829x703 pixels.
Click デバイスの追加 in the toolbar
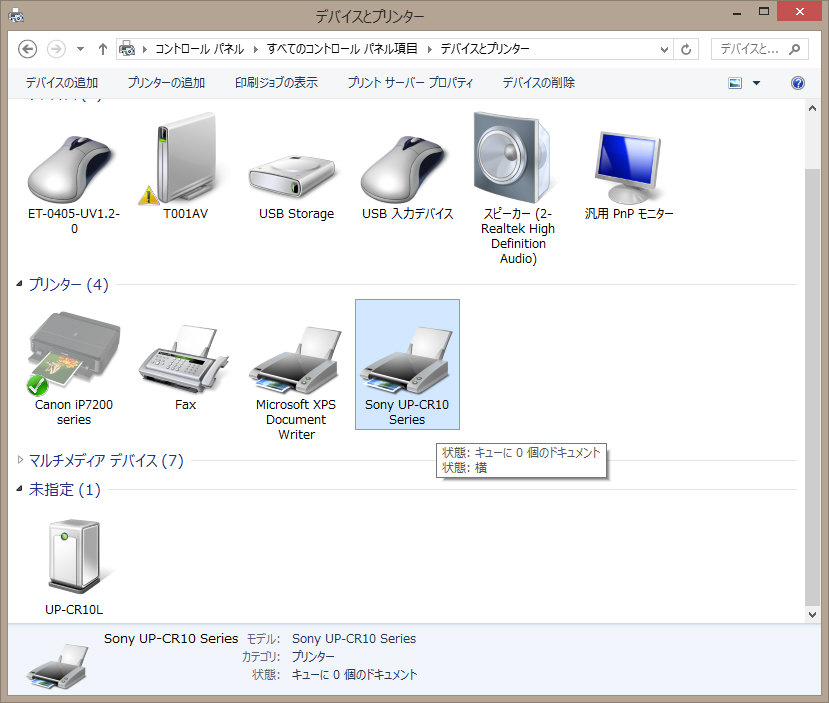[62, 83]
